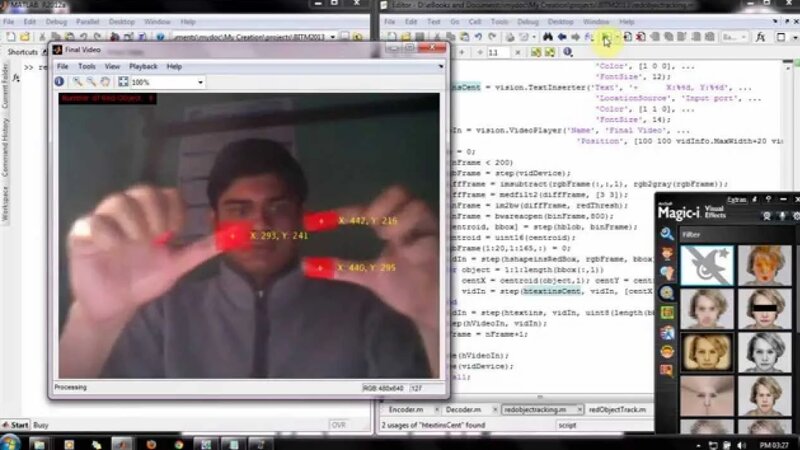Click the Run script button in Editor toolbar
The height and width of the screenshot is (450, 800).
(606, 37)
